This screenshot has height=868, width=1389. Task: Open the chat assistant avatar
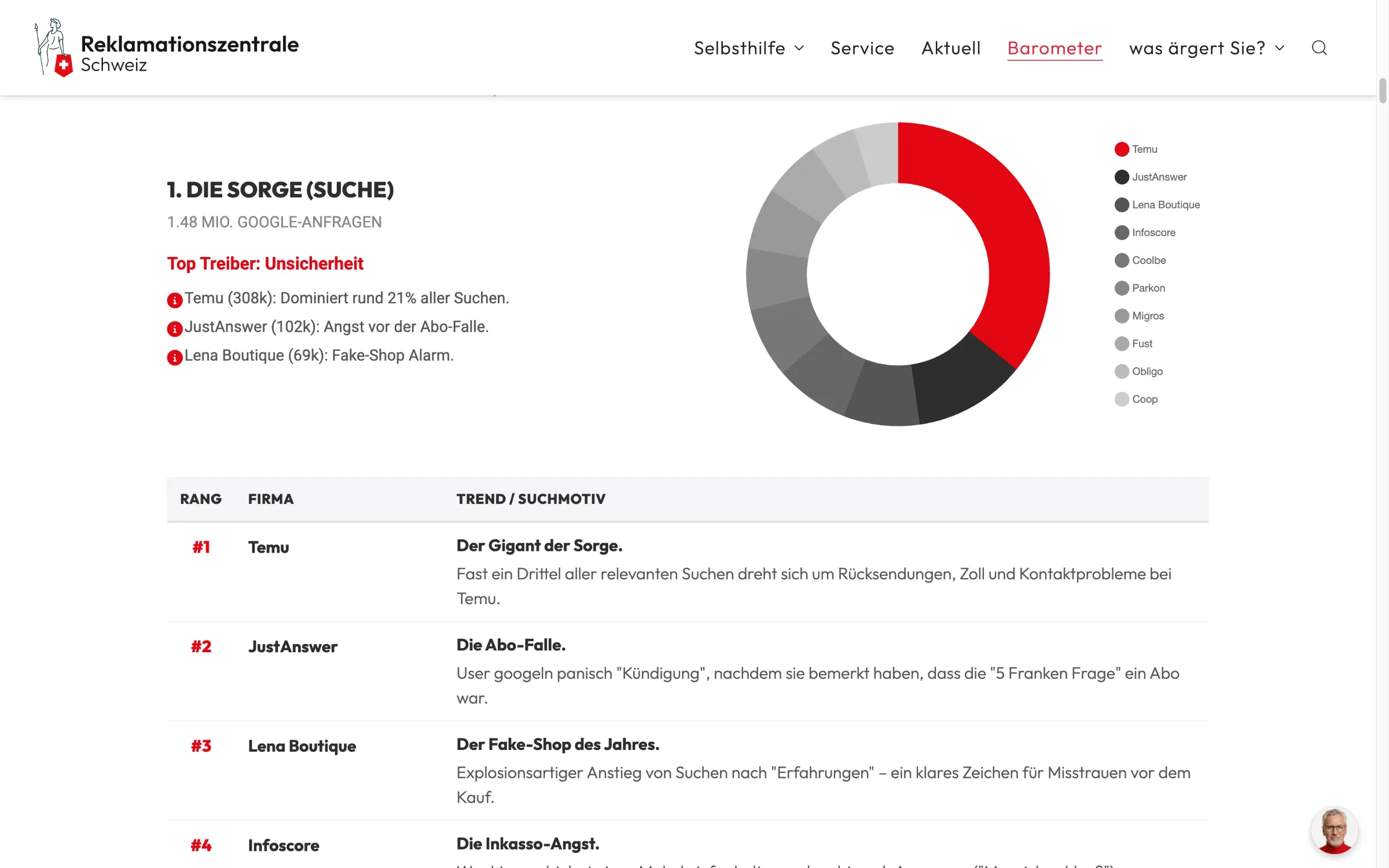click(x=1335, y=830)
